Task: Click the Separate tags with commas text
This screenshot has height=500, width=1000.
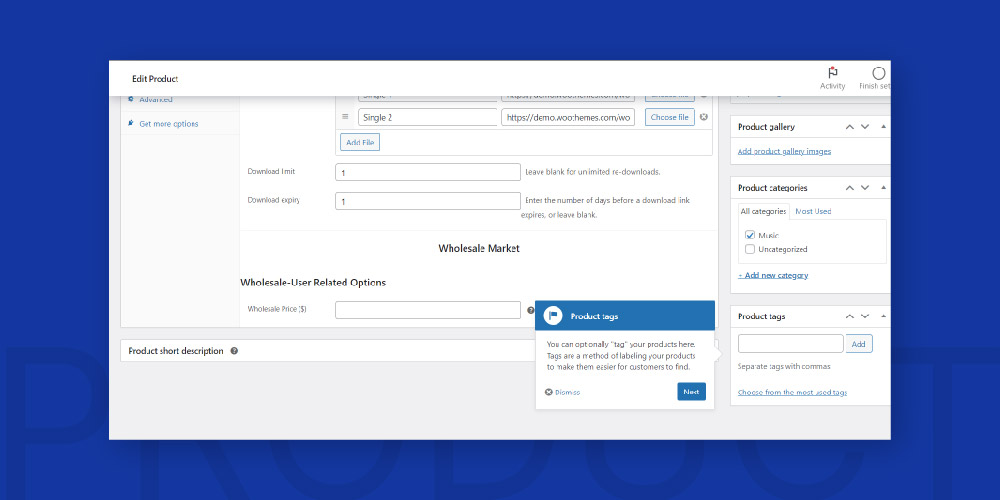Action: [784, 367]
